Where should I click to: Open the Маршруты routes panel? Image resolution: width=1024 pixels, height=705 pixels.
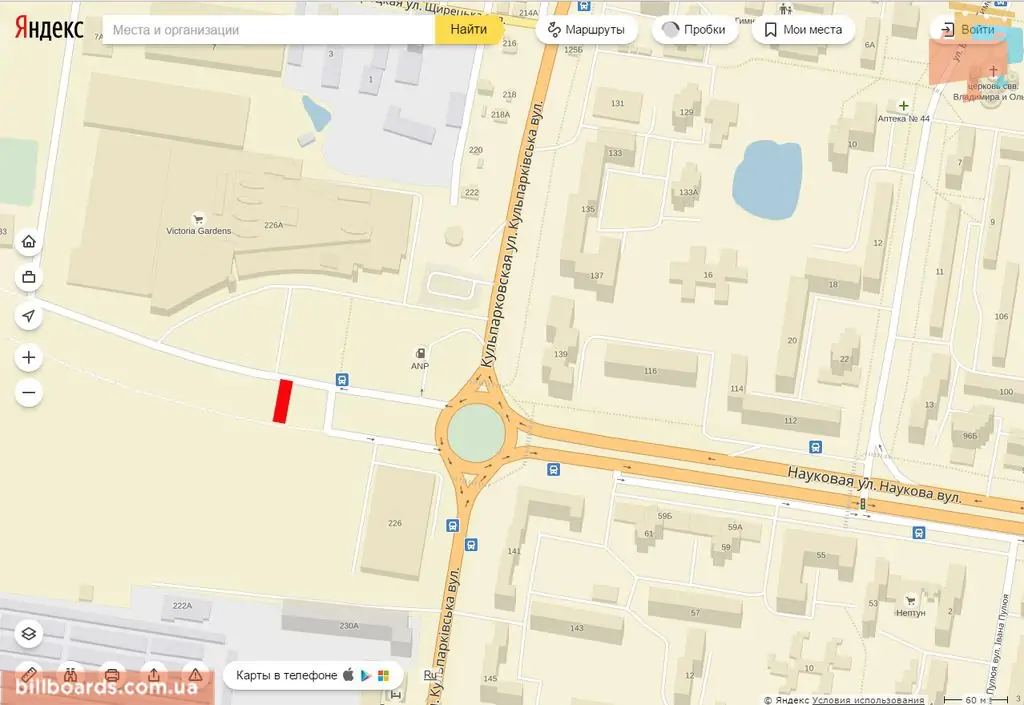[x=586, y=29]
